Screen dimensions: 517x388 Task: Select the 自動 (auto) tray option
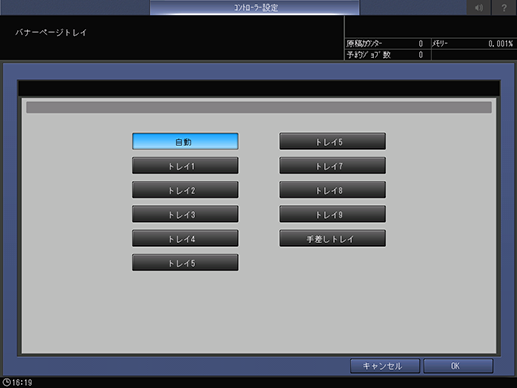pos(185,142)
